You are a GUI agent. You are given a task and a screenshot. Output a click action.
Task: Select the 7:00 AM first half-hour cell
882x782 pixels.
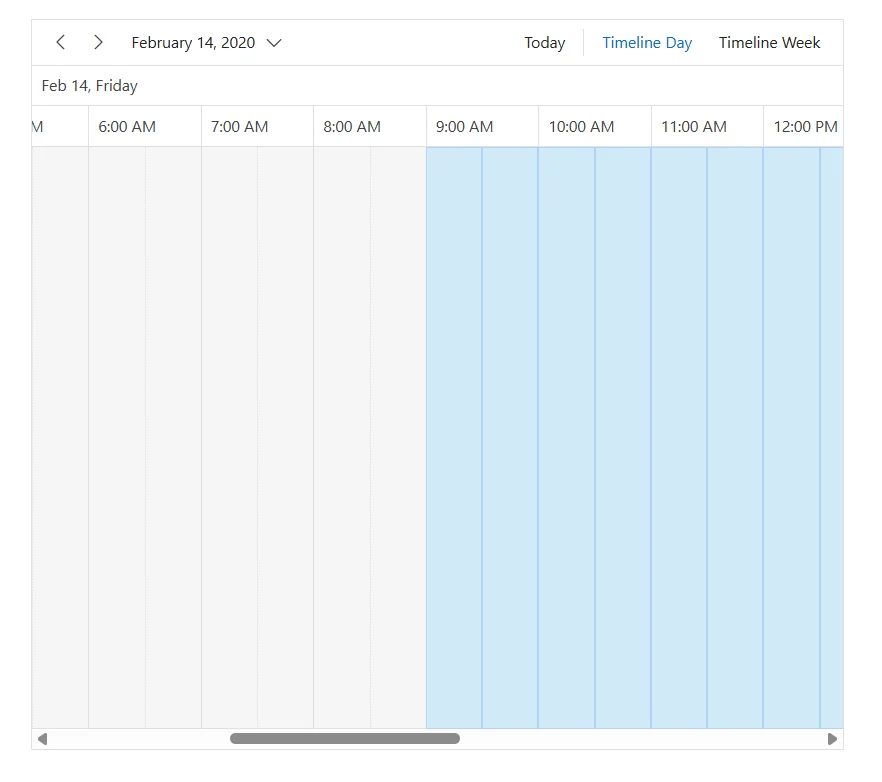click(x=230, y=438)
